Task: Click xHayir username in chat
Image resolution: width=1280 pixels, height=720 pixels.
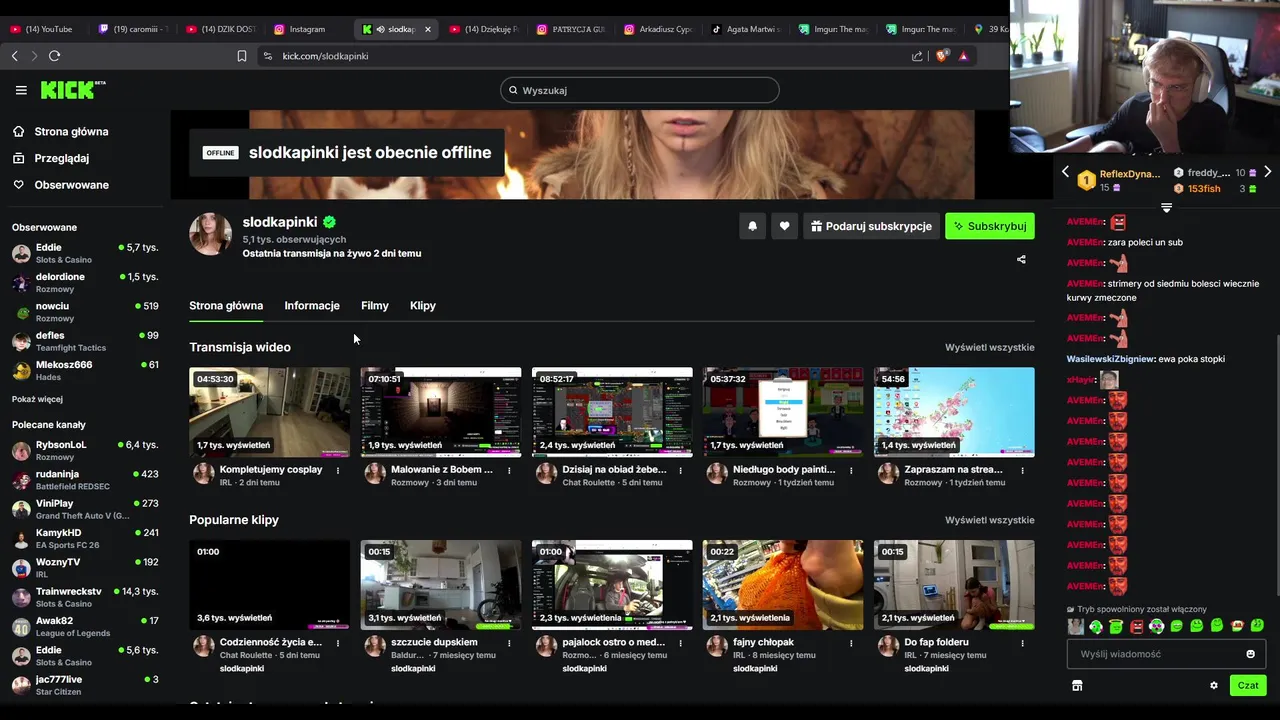Action: pyautogui.click(x=1080, y=380)
